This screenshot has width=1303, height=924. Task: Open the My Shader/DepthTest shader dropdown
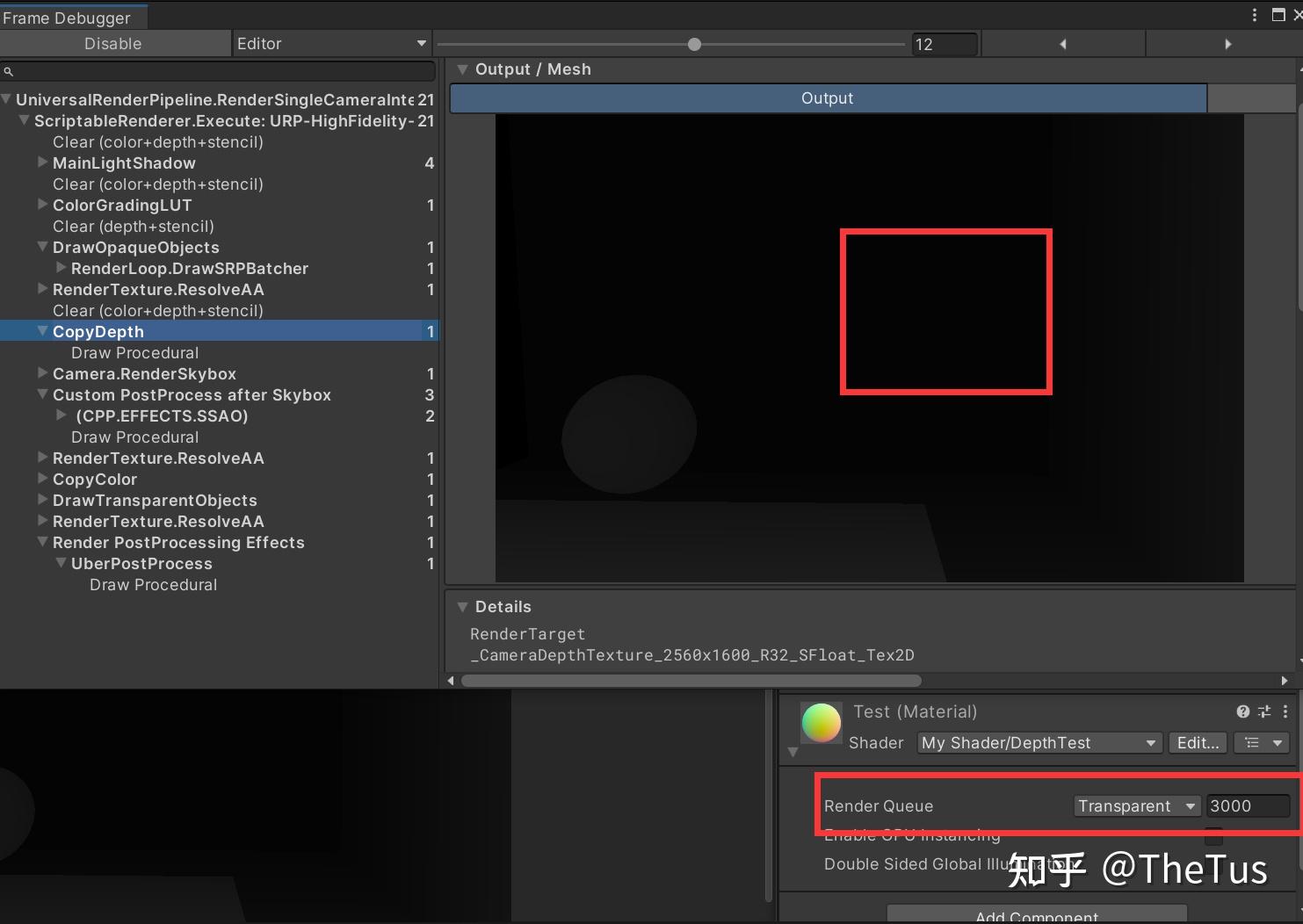click(x=1039, y=743)
